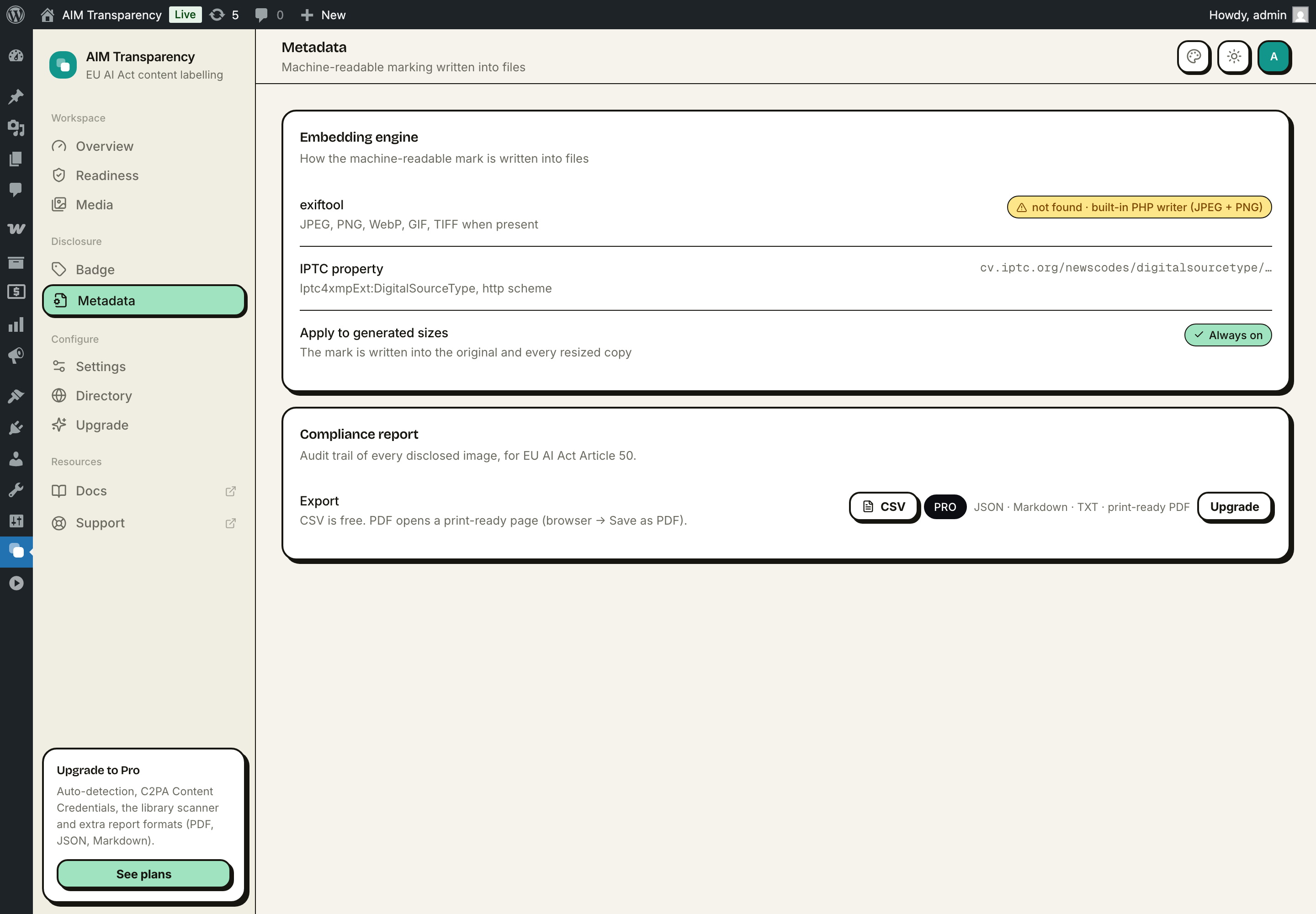Open Pages via the stacked pages icon
The image size is (1316, 914).
[x=16, y=159]
